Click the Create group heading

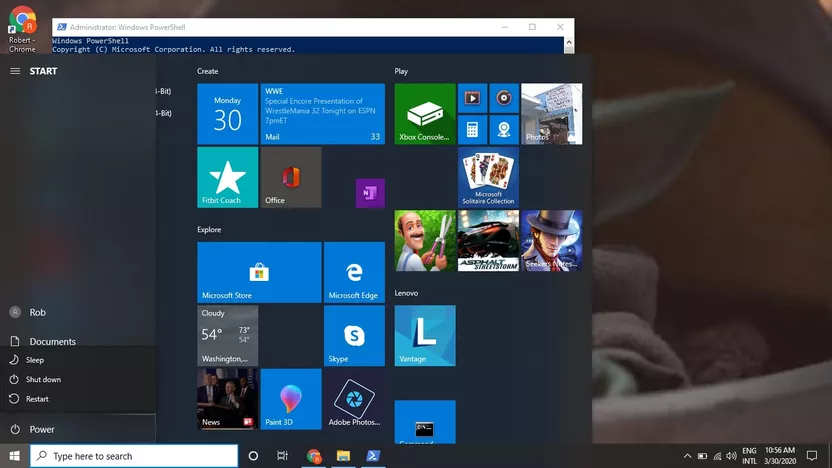point(207,71)
